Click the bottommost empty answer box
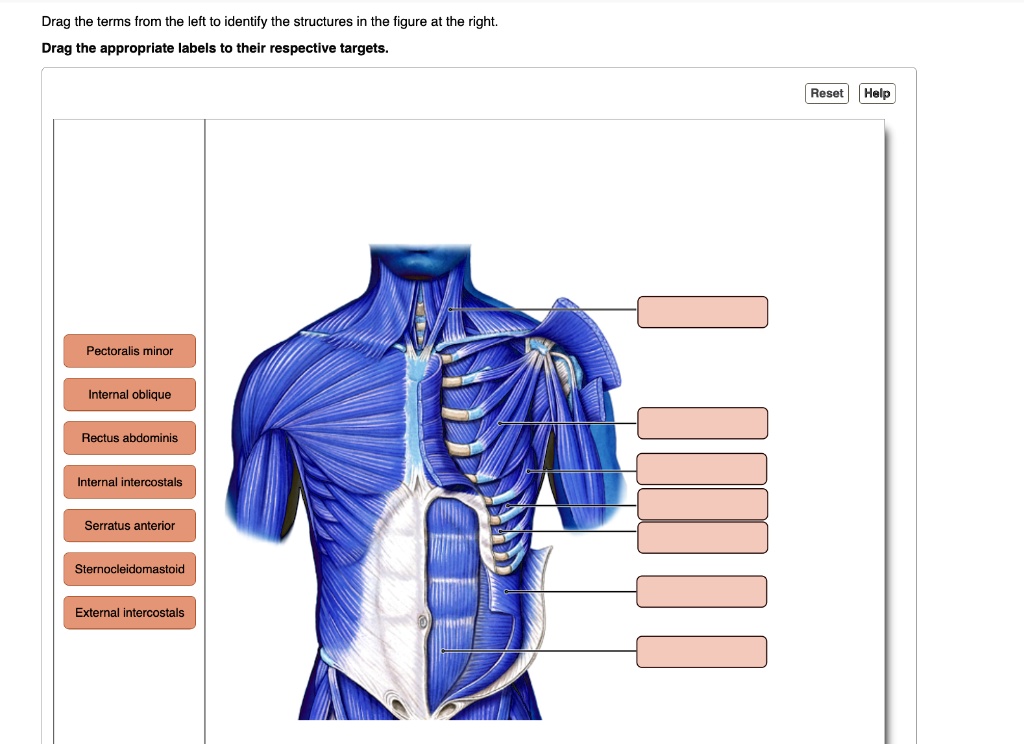 (701, 651)
